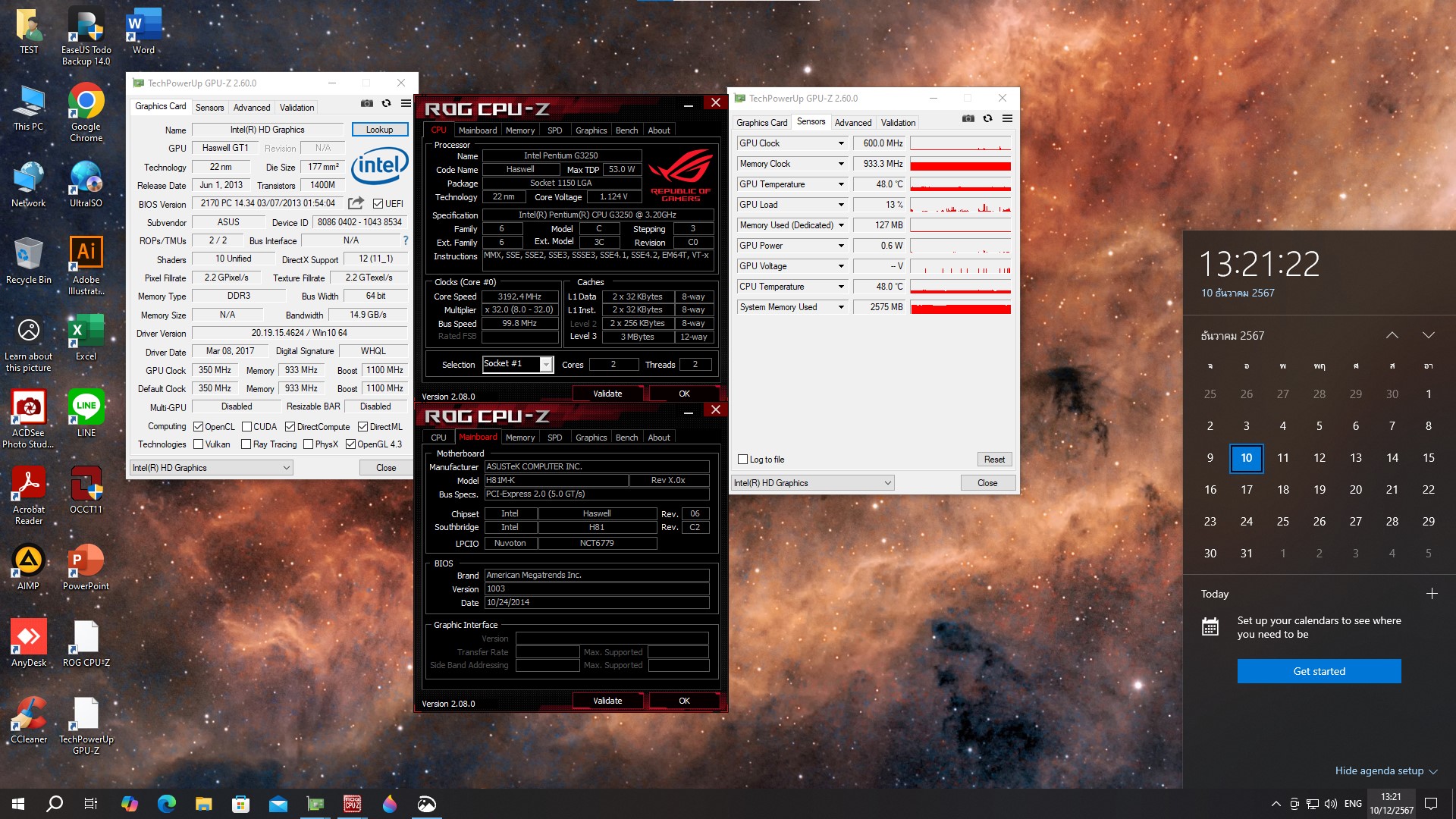
Task: Open menu icon in GPU-Z Sensors window
Action: [x=1007, y=118]
